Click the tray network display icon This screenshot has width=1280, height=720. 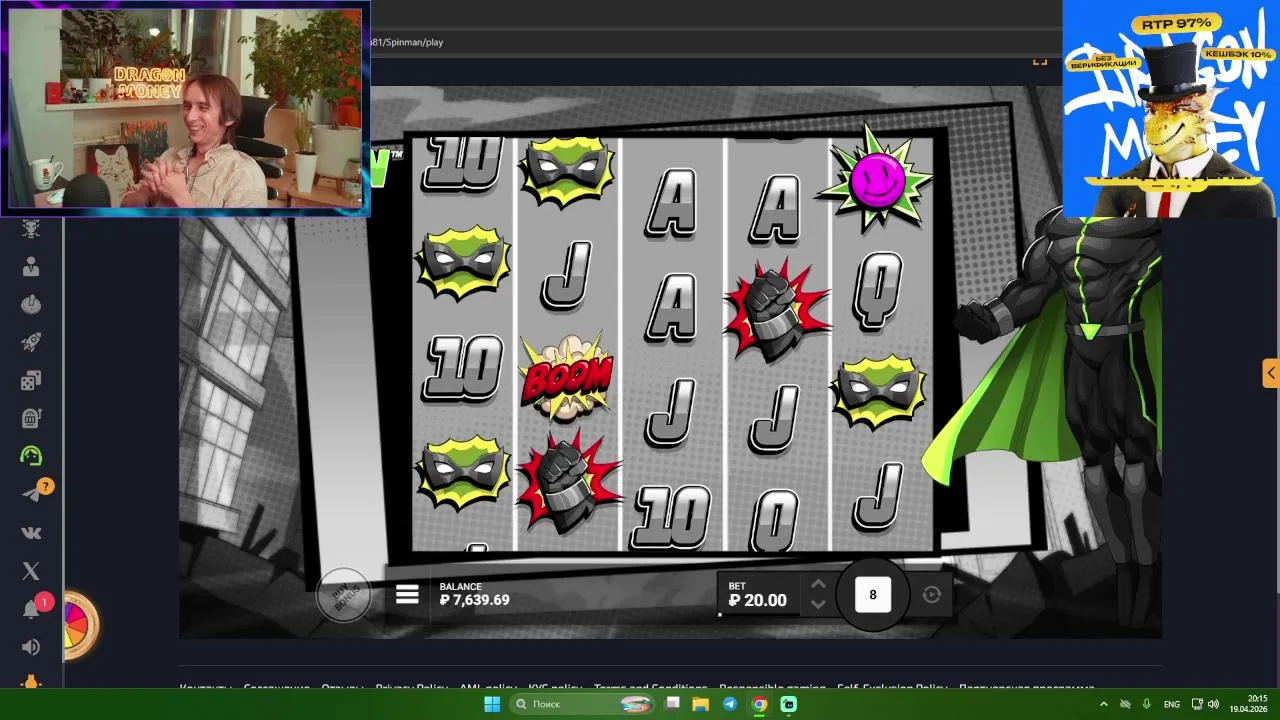1196,704
